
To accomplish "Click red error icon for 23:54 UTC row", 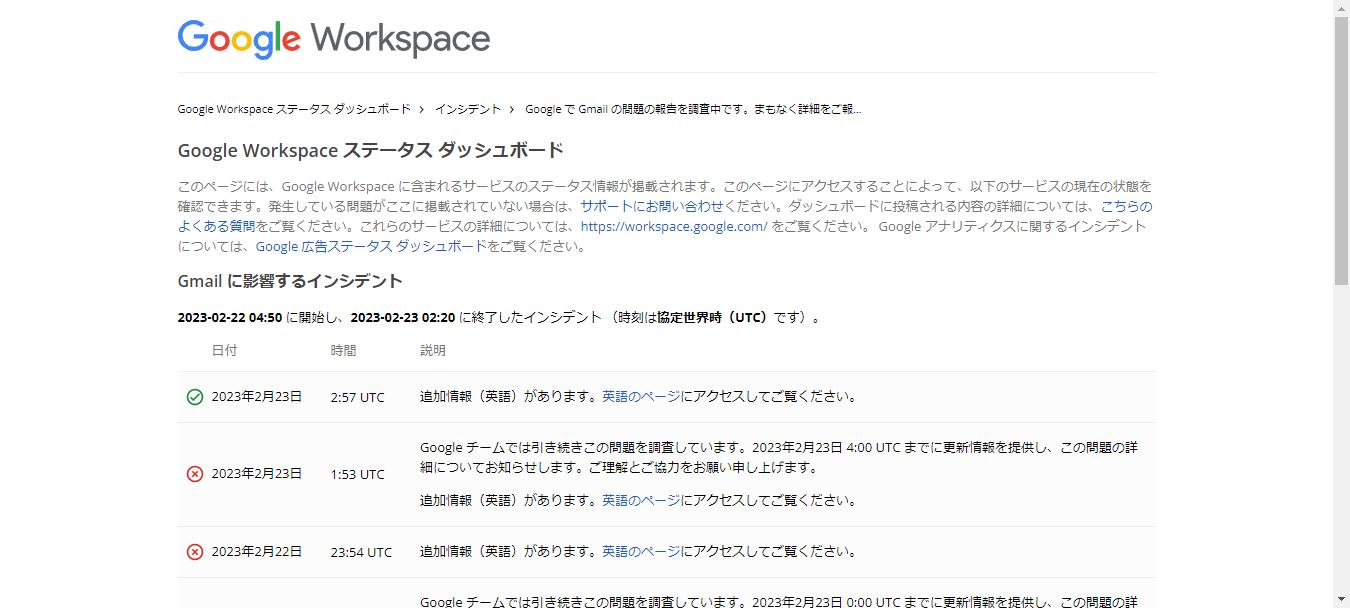I will point(195,552).
